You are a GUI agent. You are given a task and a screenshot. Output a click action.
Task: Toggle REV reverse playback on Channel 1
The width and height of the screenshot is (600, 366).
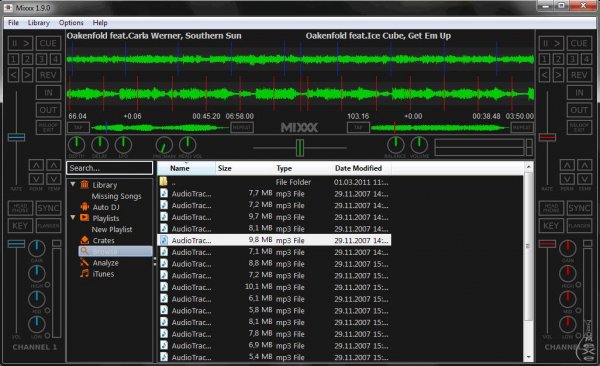tap(48, 75)
